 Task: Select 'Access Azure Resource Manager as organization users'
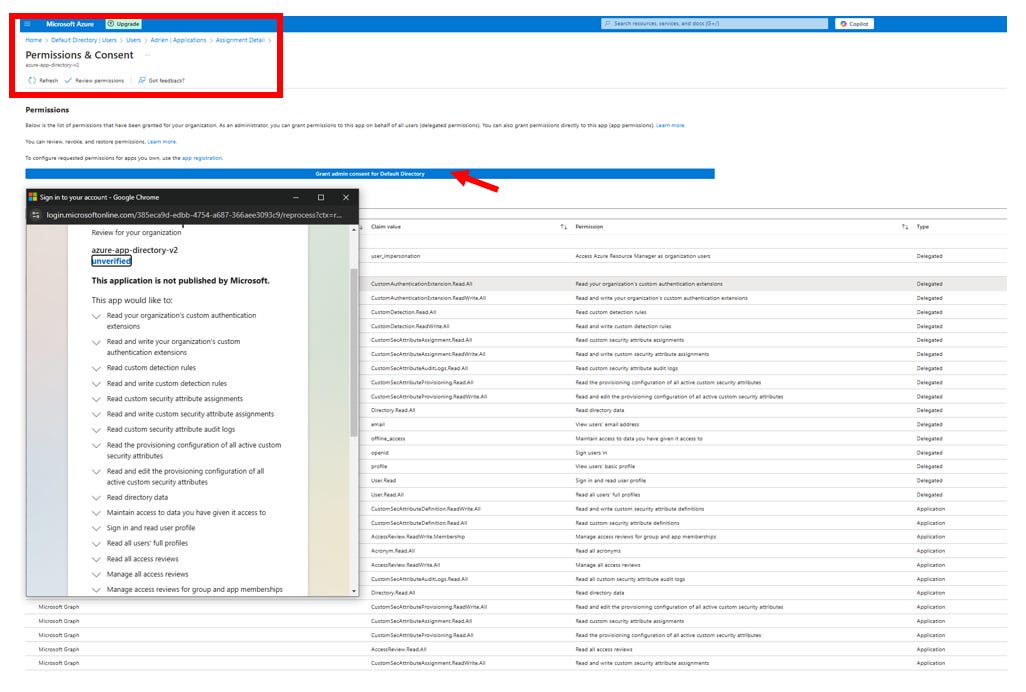pyautogui.click(x=643, y=256)
